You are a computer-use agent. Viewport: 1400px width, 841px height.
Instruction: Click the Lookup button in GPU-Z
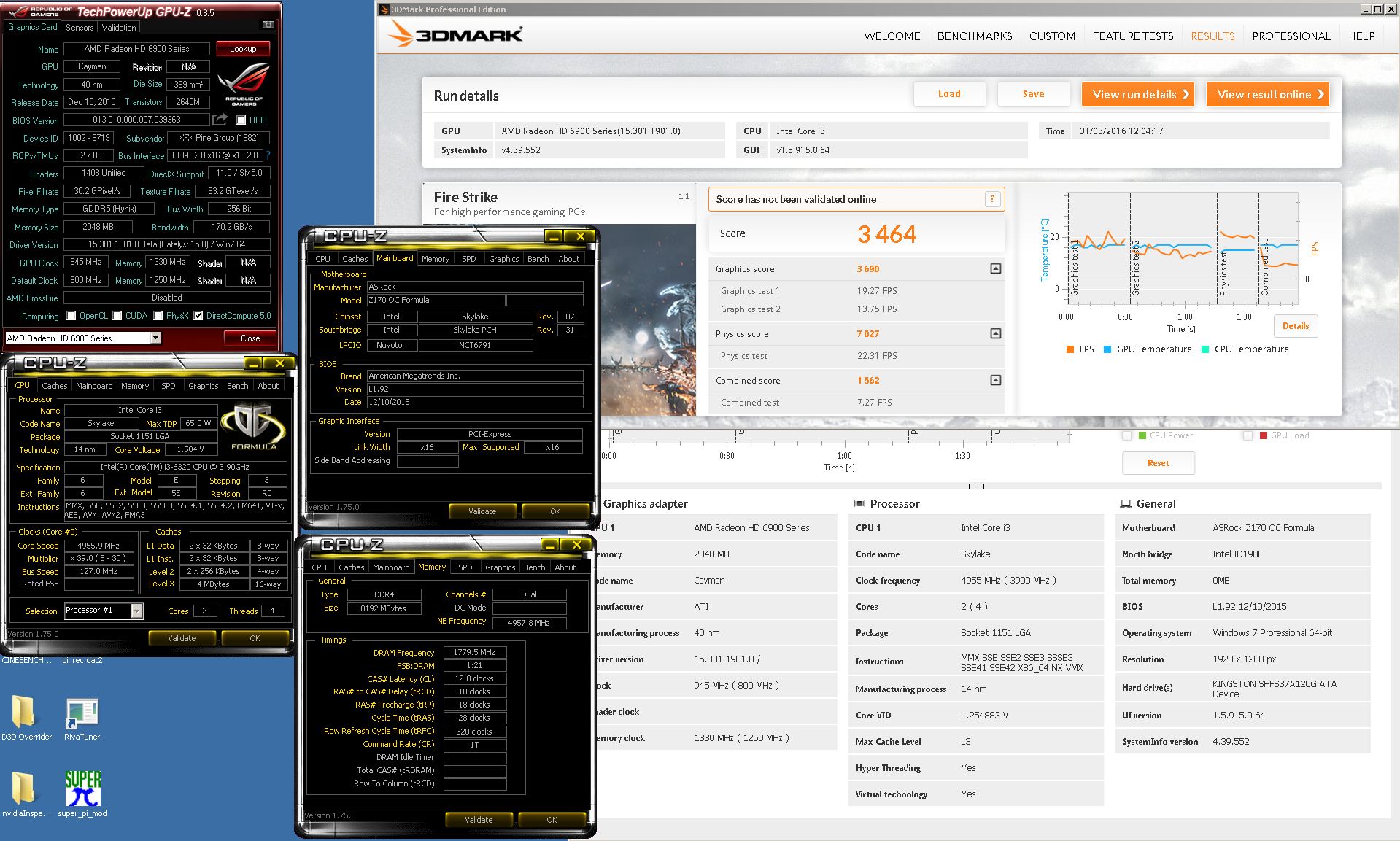tap(243, 49)
